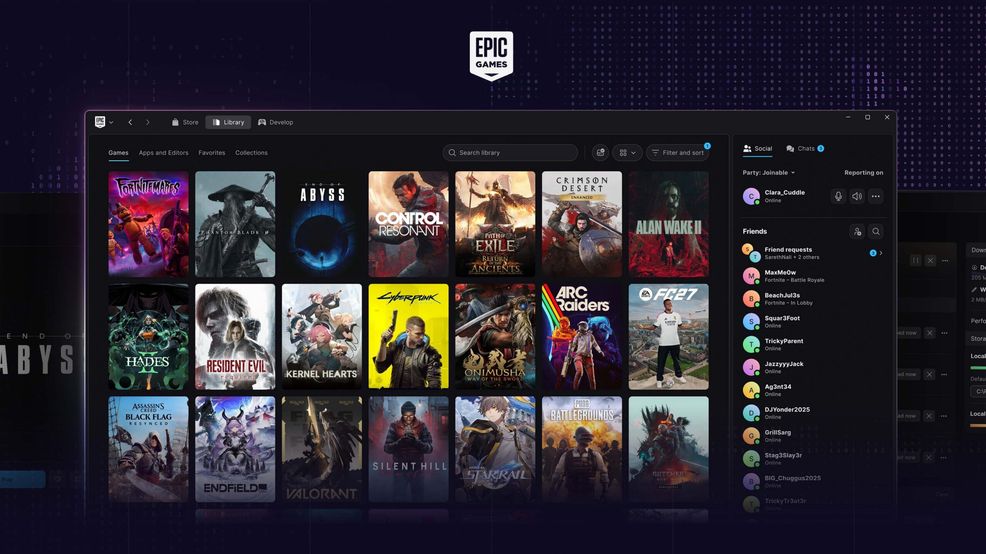Screen dimensions: 986x554
Task: Open the Fortnitemares game tile
Action: point(148,224)
